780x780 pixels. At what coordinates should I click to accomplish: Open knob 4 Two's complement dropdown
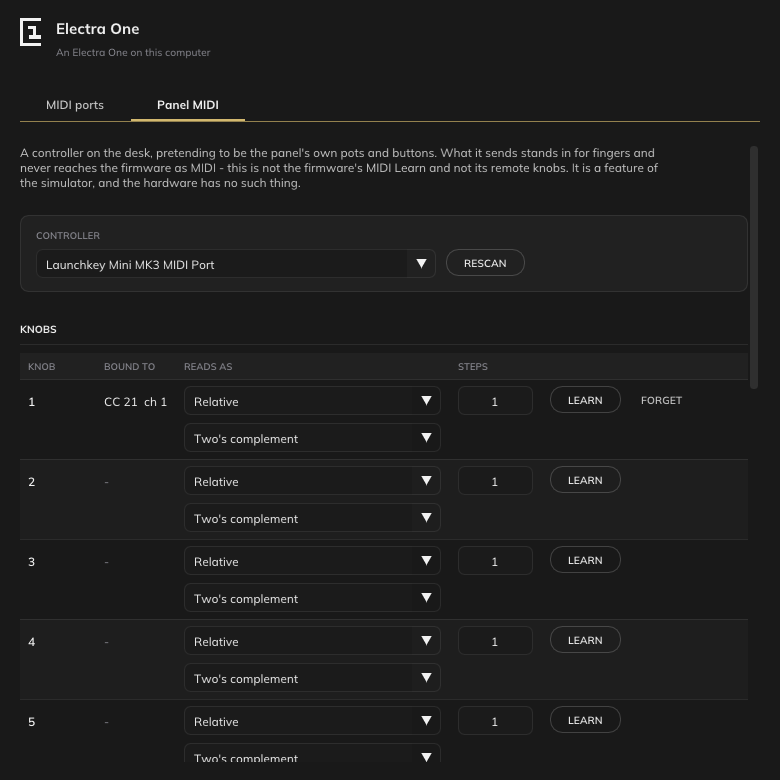tap(312, 678)
